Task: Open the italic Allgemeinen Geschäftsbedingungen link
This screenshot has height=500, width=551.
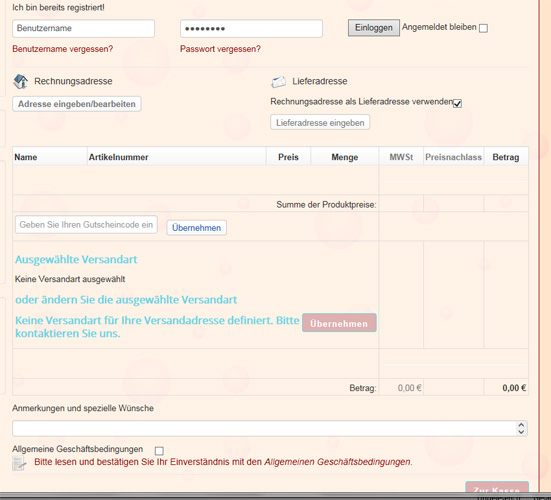Action: point(337,462)
